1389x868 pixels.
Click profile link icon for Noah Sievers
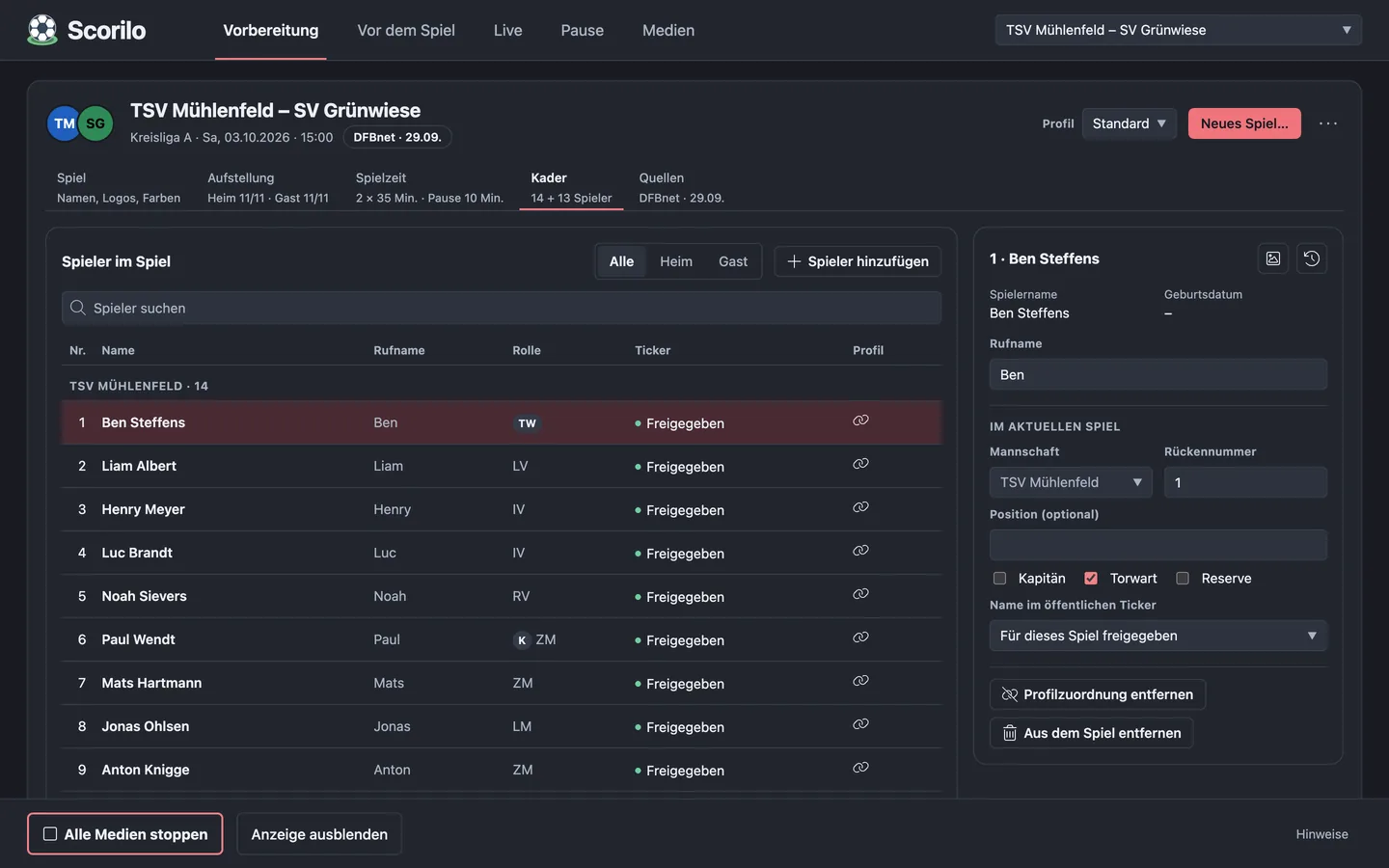point(860,594)
